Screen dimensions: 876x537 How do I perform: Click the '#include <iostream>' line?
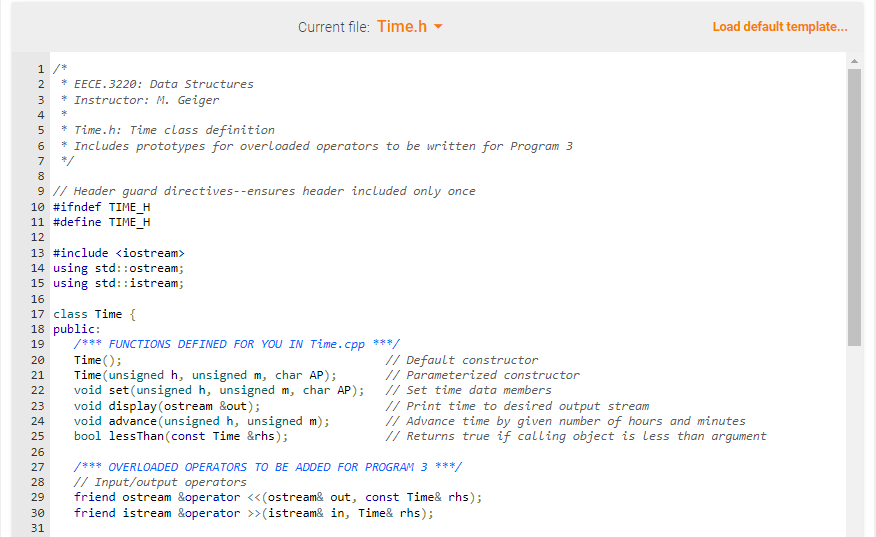118,253
